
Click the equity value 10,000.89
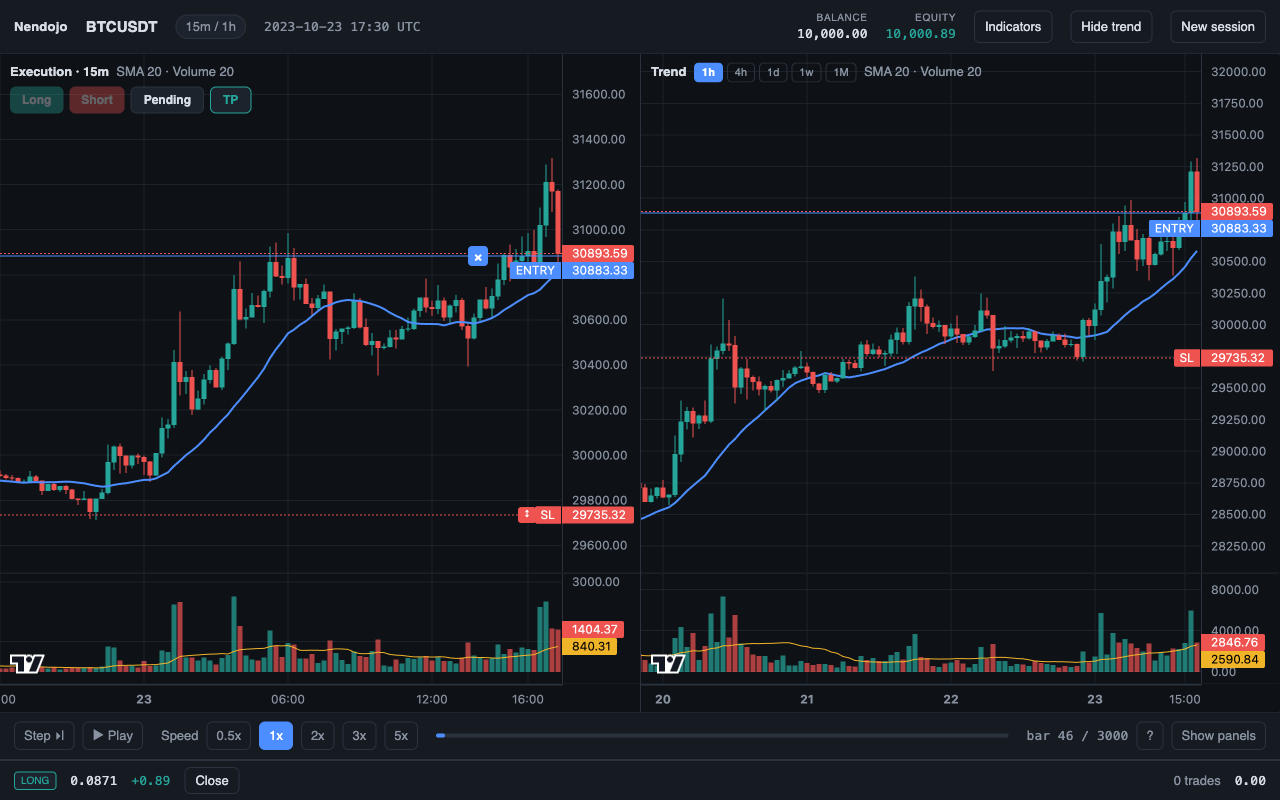[x=920, y=34]
